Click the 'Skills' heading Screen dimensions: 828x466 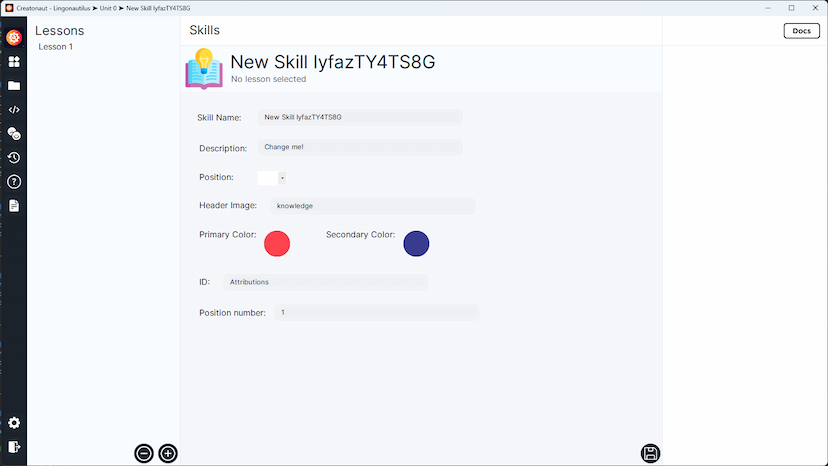204,30
